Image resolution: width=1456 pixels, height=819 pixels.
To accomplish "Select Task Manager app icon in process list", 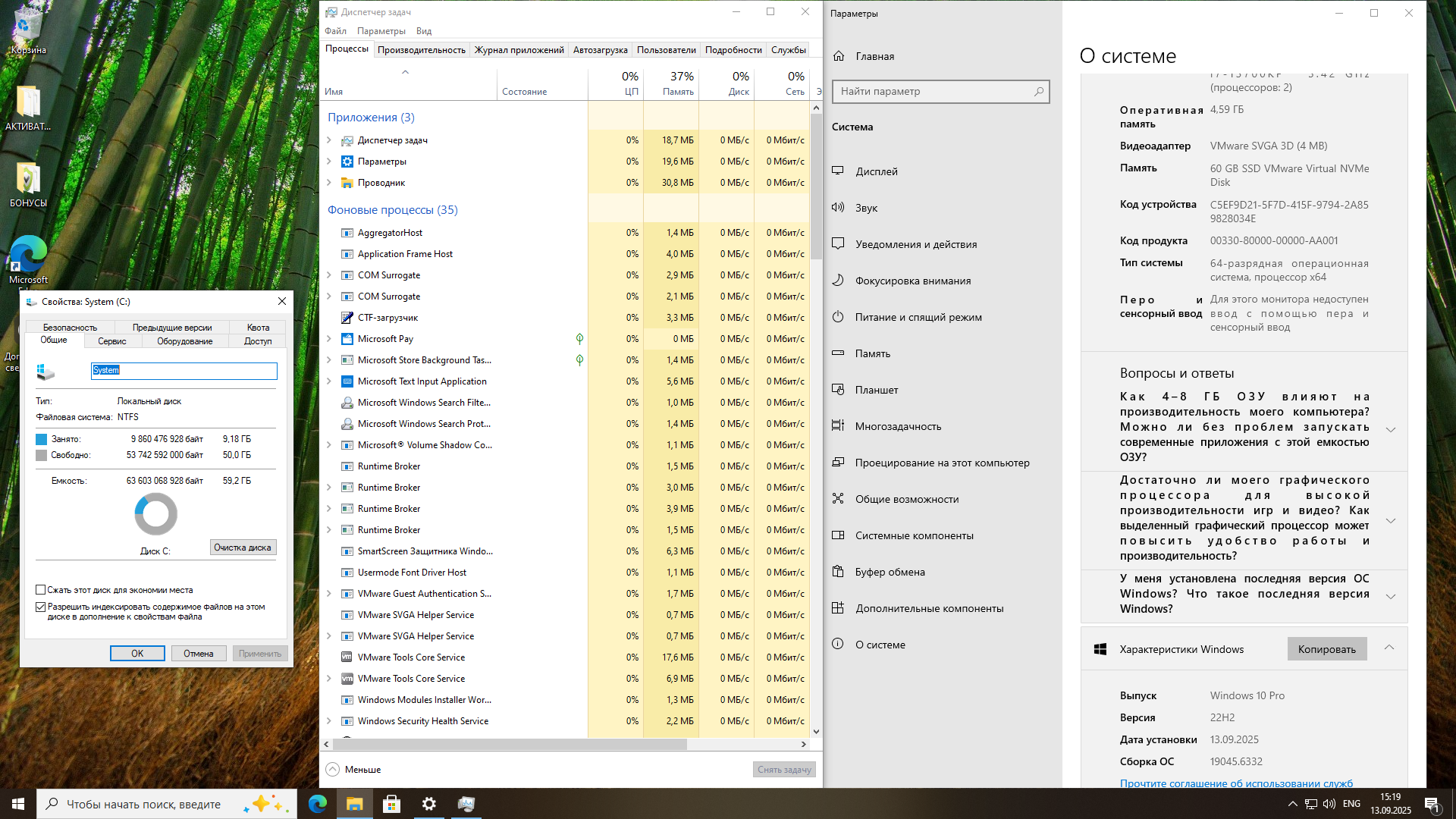I will click(x=347, y=140).
